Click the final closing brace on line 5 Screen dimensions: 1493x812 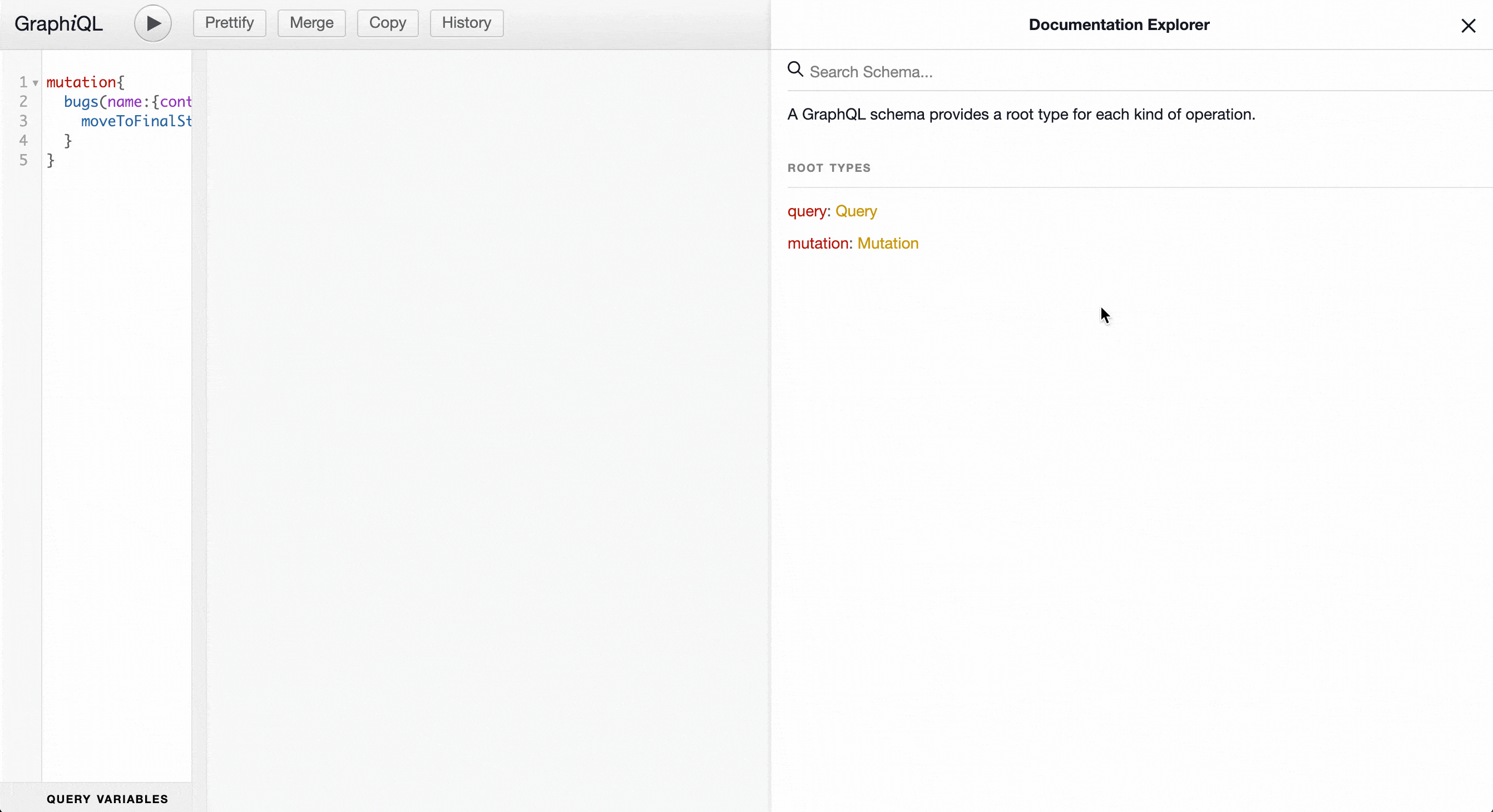pyautogui.click(x=51, y=160)
